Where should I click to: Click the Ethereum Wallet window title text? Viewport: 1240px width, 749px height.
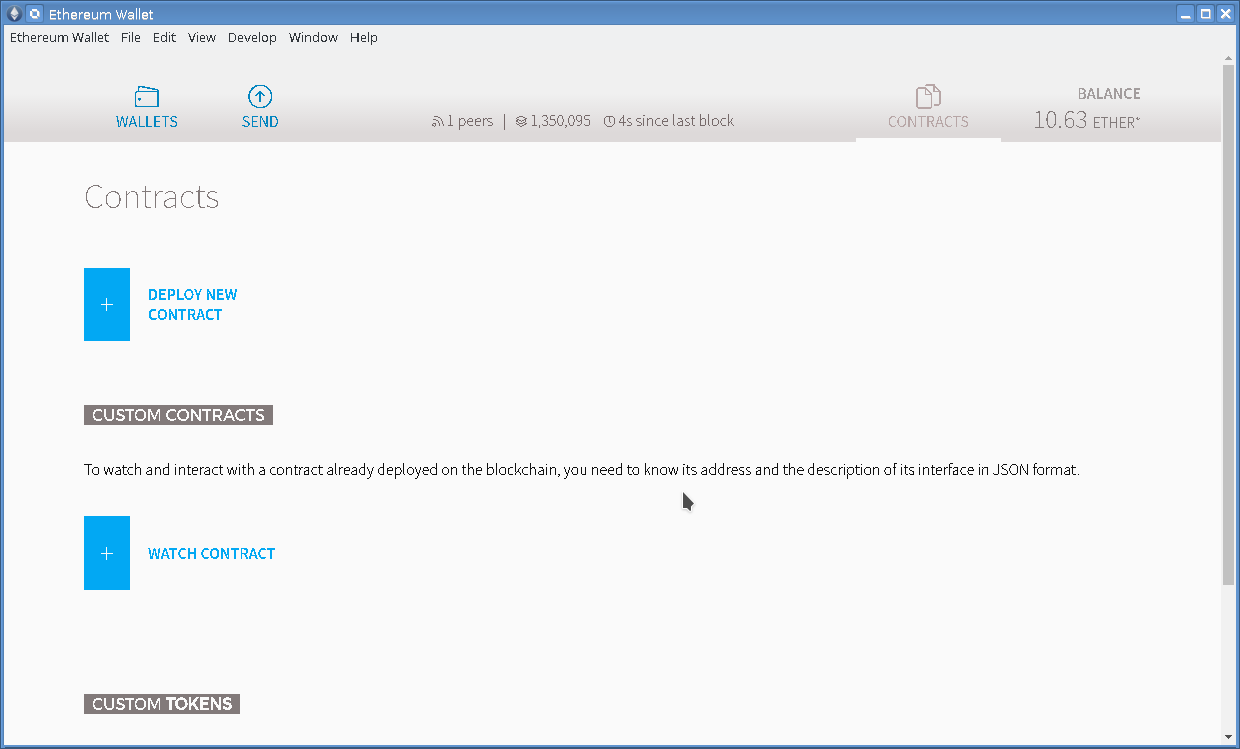101,15
